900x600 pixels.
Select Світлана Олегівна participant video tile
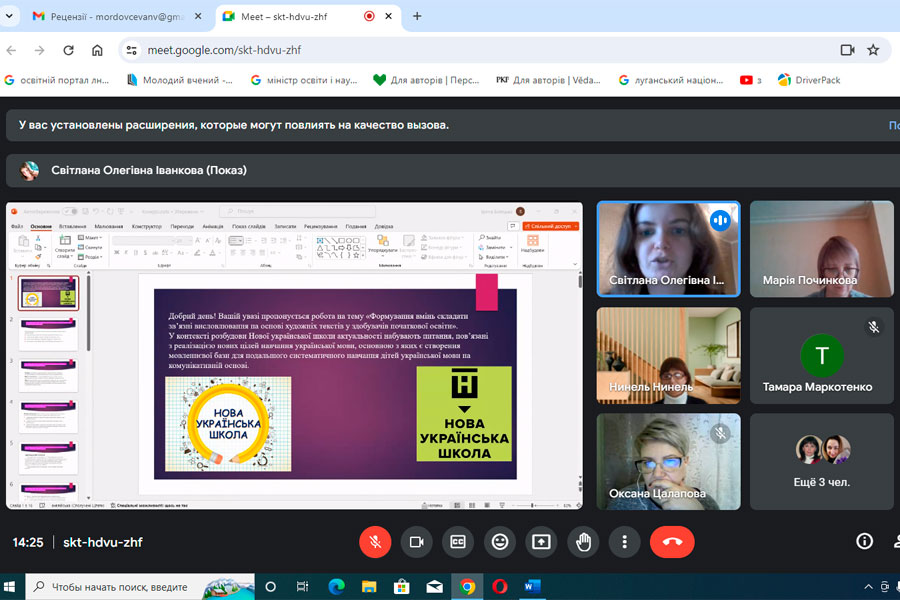668,249
